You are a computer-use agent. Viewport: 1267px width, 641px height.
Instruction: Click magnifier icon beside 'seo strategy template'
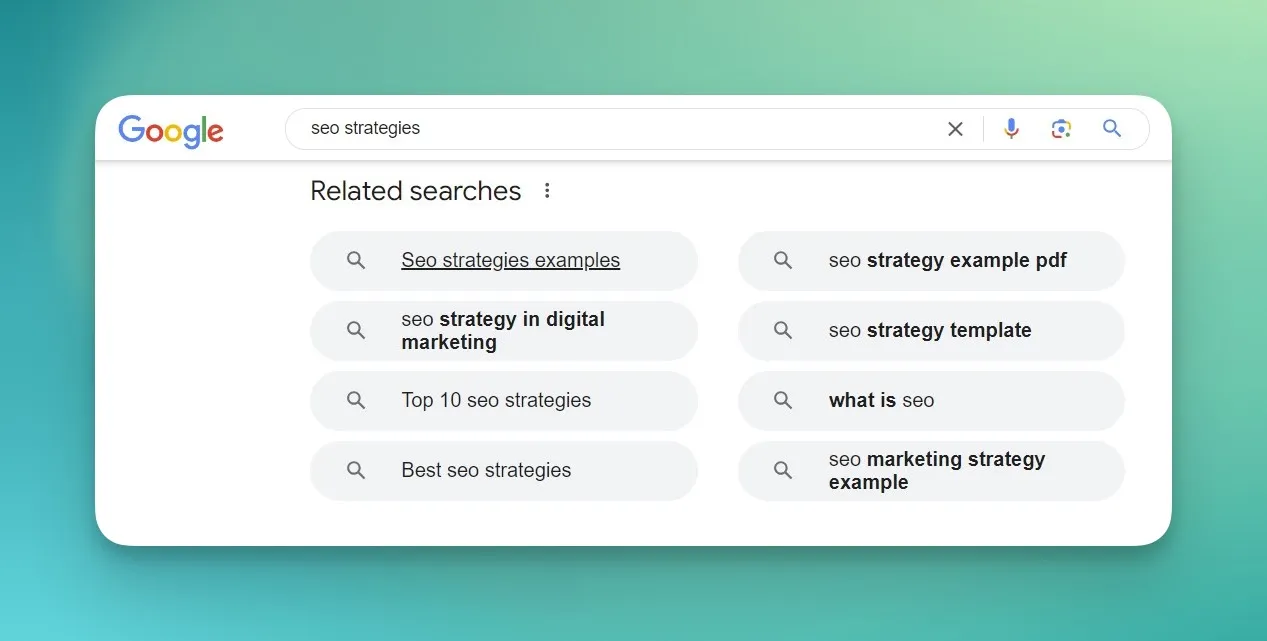[783, 331]
